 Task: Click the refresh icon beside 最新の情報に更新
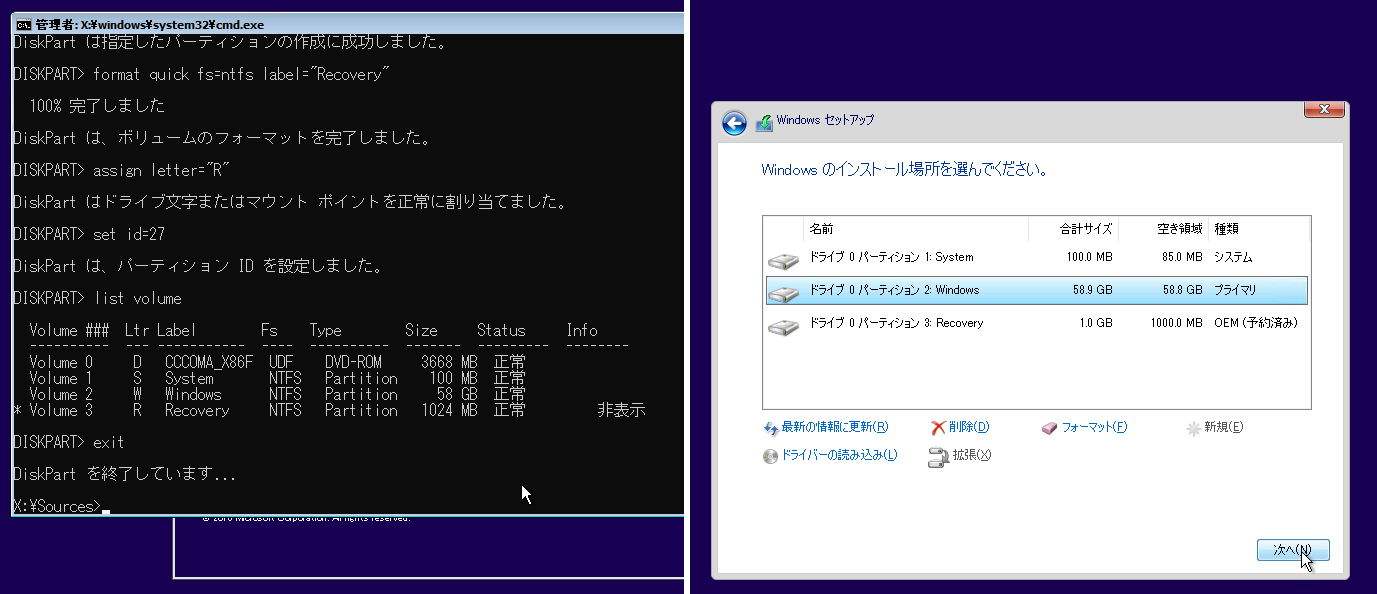(771, 428)
